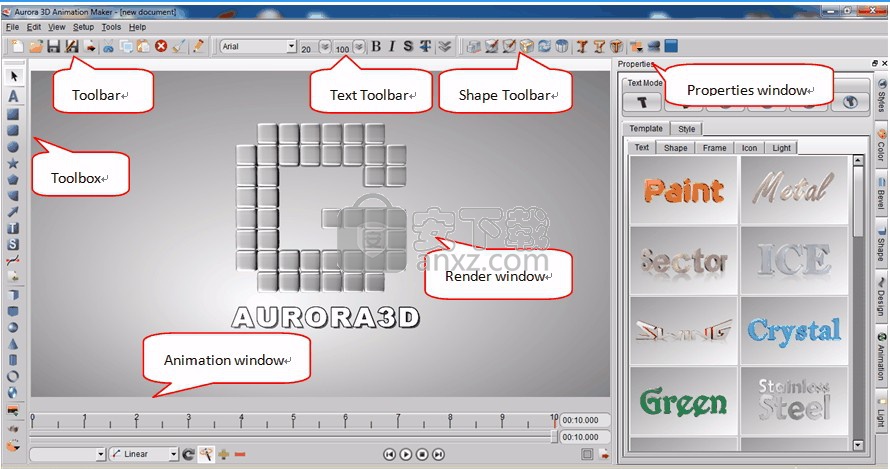Viewport: 890px width, 469px height.
Task: Click the Copy icon in toolbar
Action: pos(125,47)
